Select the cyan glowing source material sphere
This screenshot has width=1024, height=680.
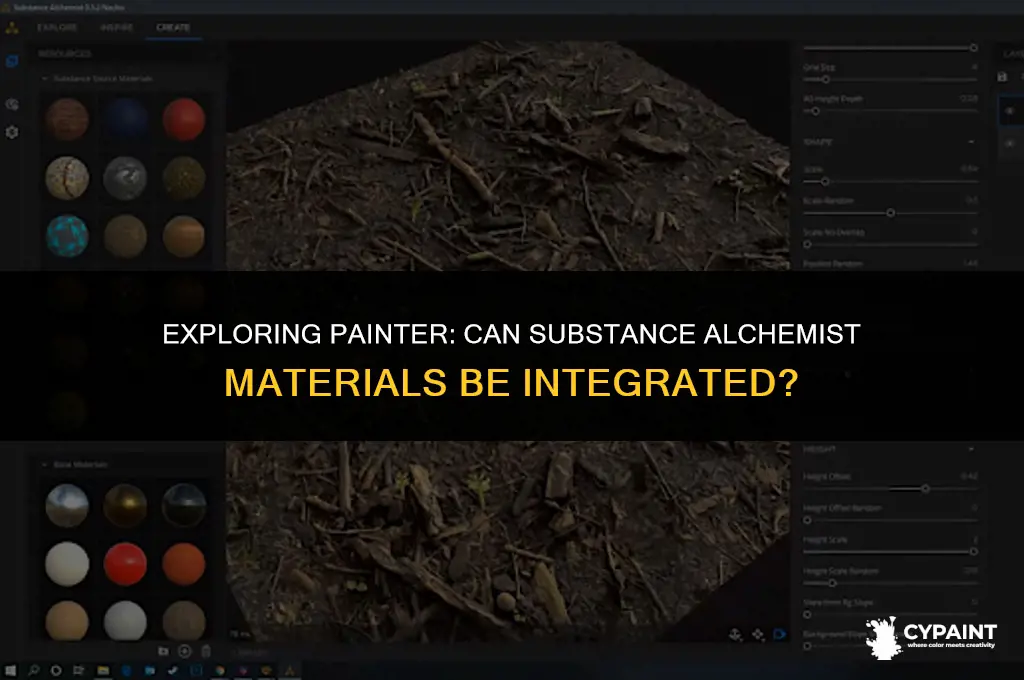67,236
